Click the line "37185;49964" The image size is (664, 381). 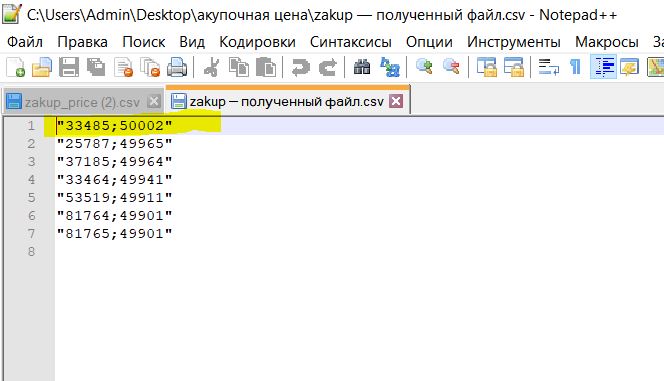114,162
